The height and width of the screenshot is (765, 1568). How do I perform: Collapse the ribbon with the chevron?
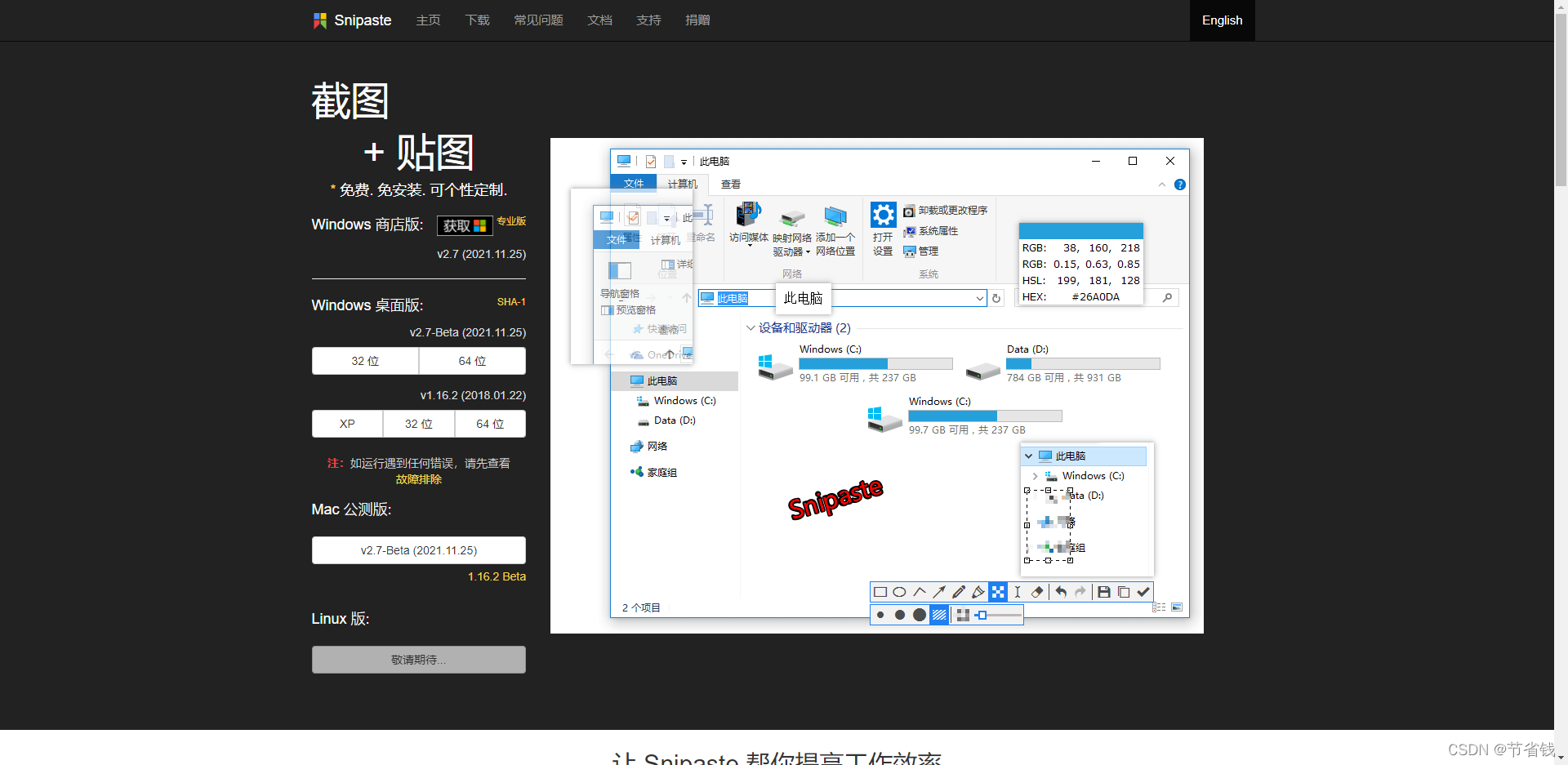[1162, 185]
